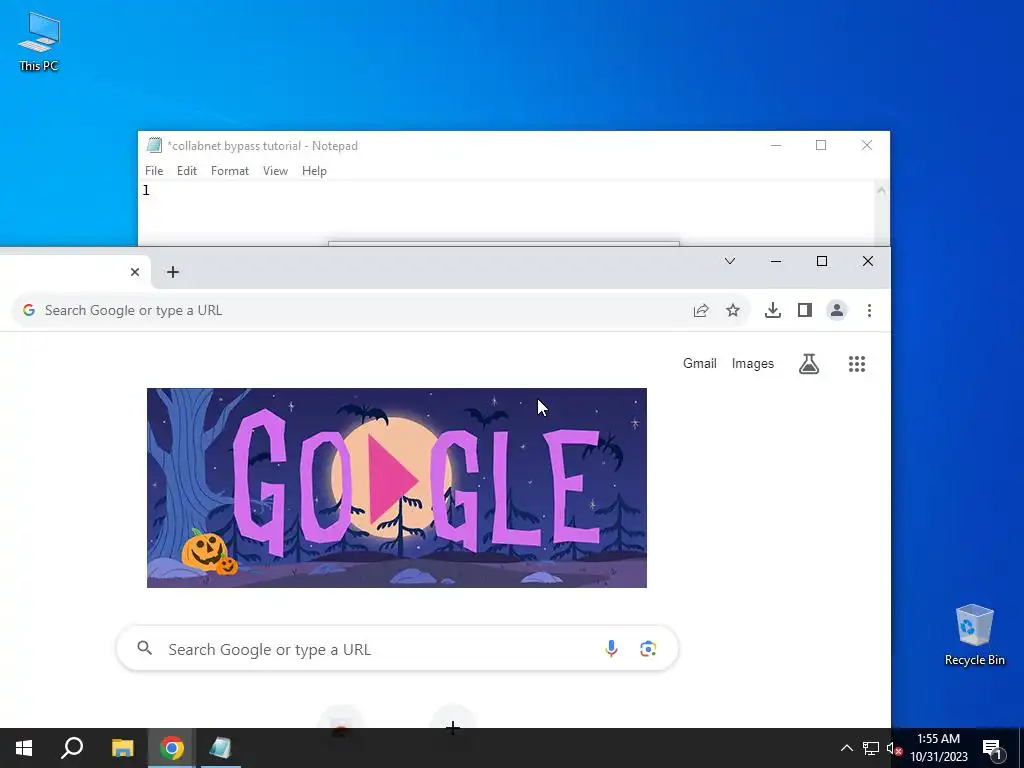Open new Chrome tab with plus button
Image resolution: width=1024 pixels, height=768 pixels.
point(172,272)
